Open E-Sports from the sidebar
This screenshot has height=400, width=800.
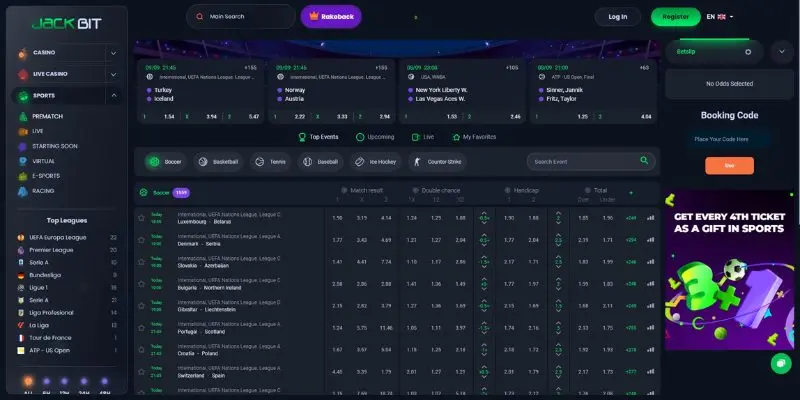pyautogui.click(x=45, y=174)
